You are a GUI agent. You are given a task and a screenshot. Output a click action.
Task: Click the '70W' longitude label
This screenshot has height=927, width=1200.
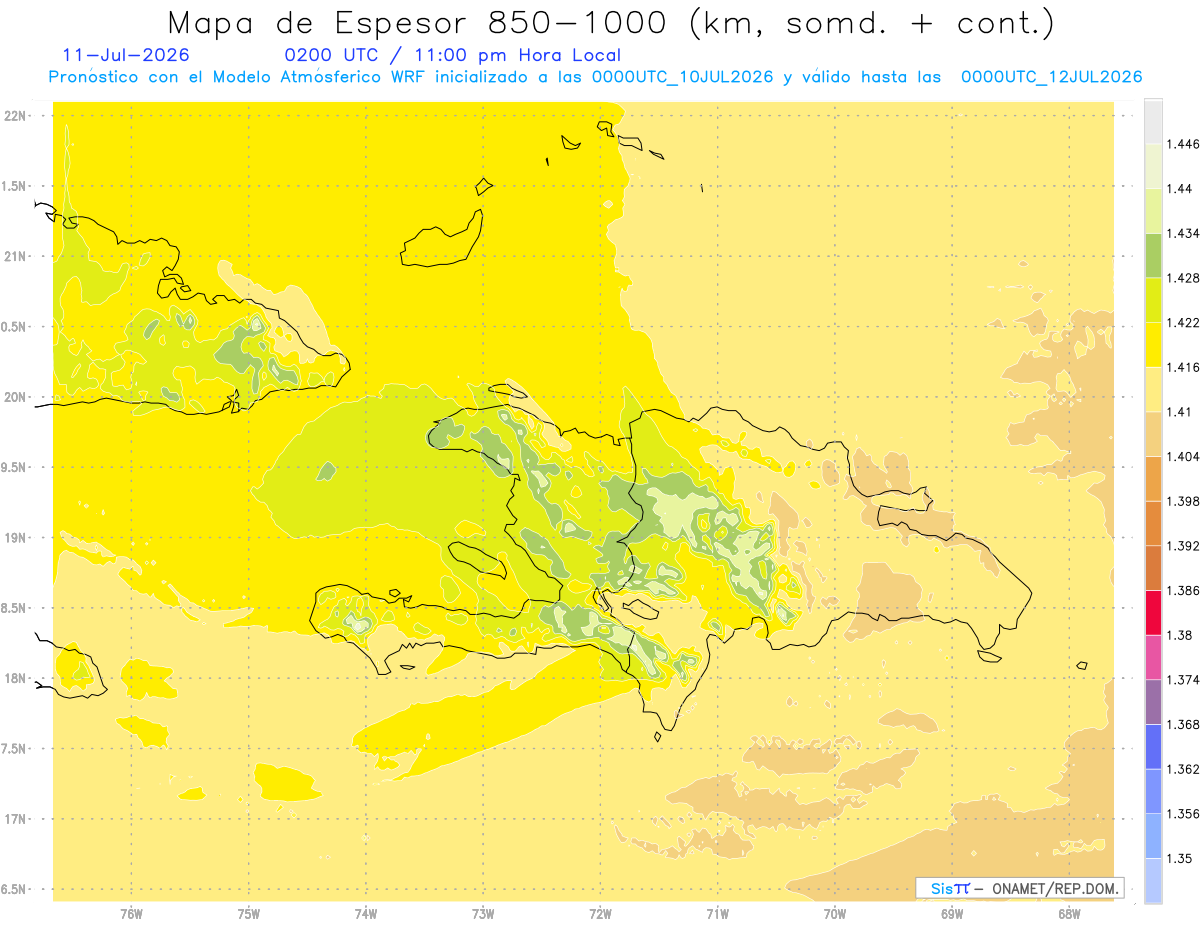pyautogui.click(x=835, y=914)
